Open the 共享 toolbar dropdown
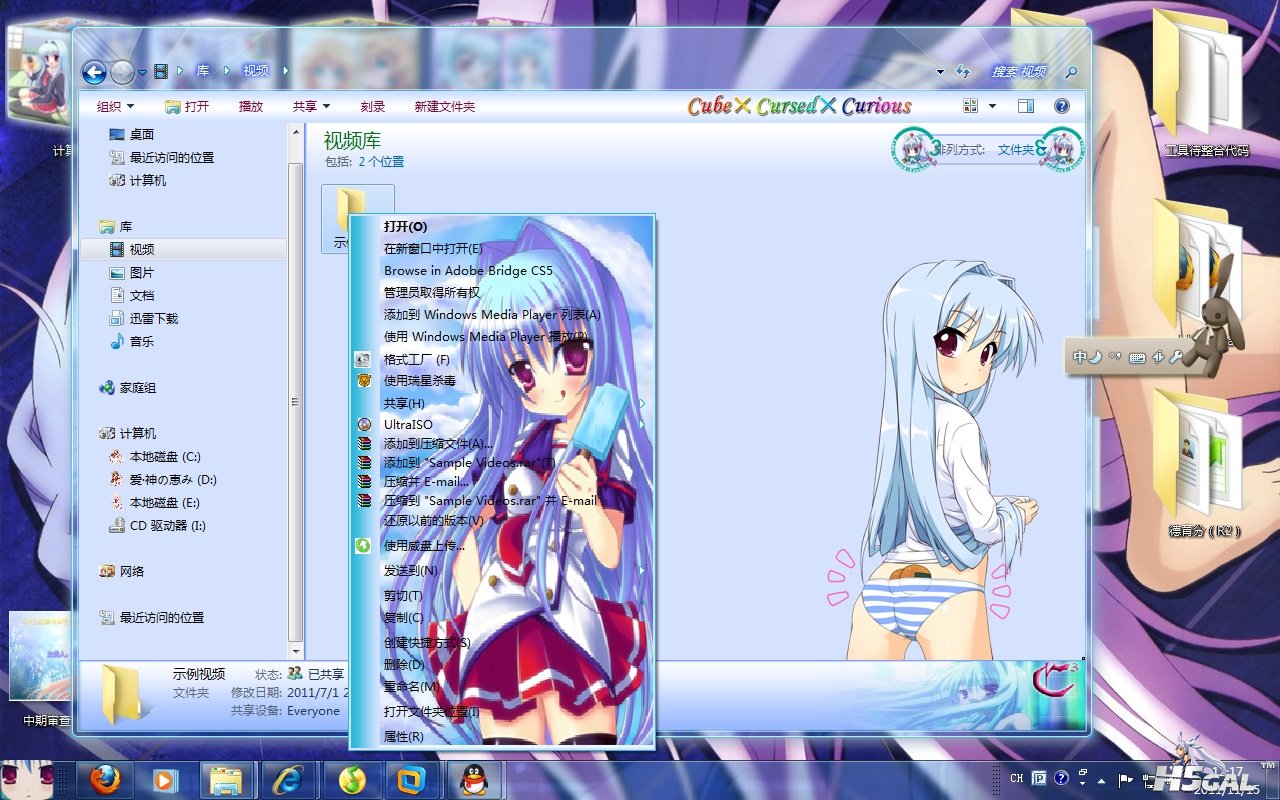This screenshot has width=1280, height=800. point(310,106)
